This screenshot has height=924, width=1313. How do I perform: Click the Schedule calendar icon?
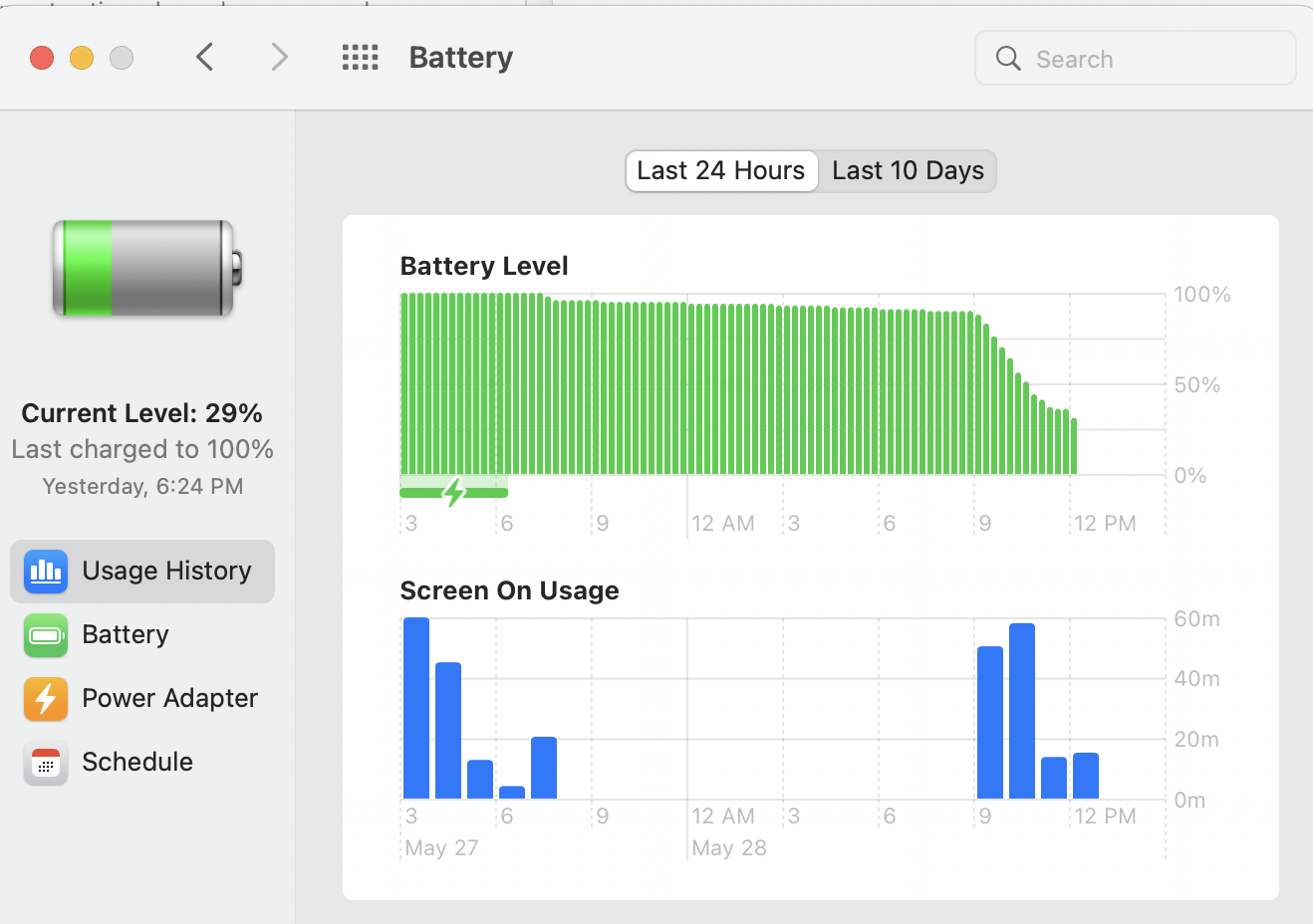tap(46, 763)
